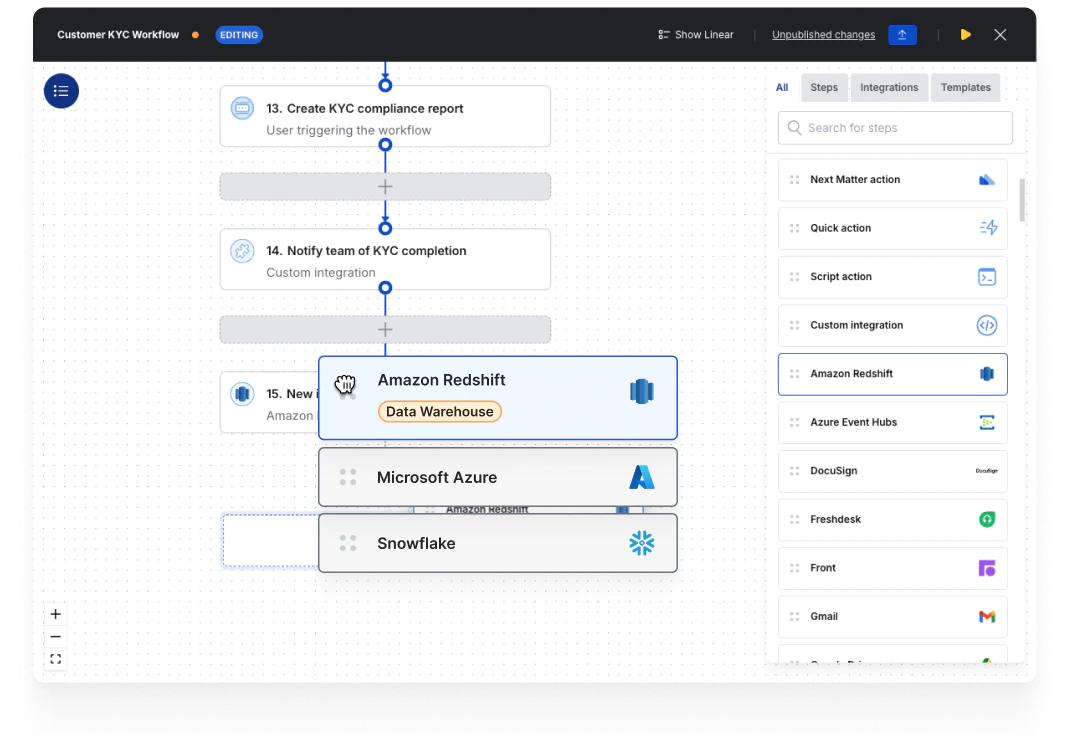1070x735 pixels.
Task: Switch to the All tab
Action: tap(782, 87)
